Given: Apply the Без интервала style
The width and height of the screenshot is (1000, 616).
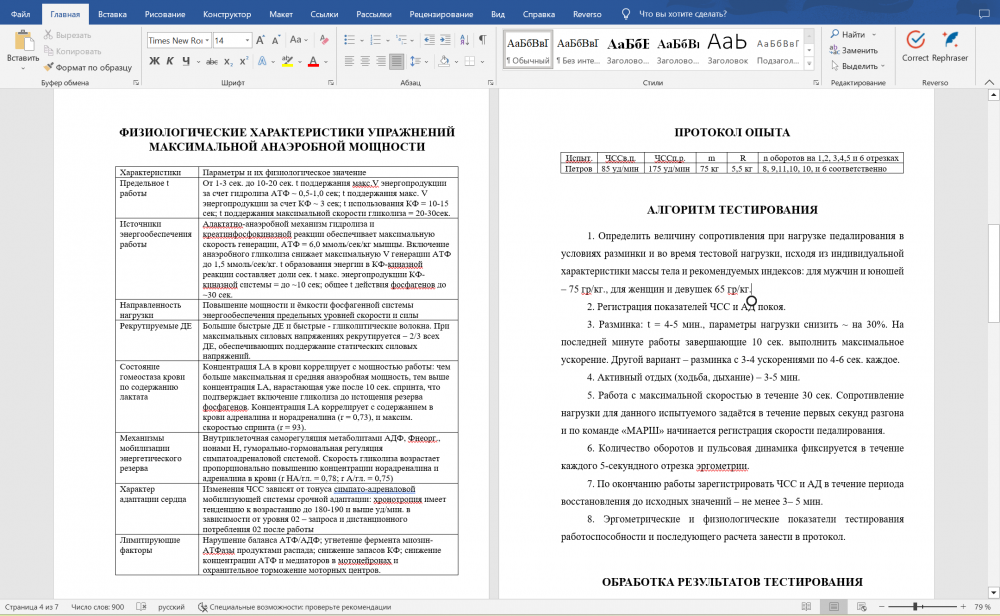Looking at the screenshot, I should pyautogui.click(x=576, y=48).
